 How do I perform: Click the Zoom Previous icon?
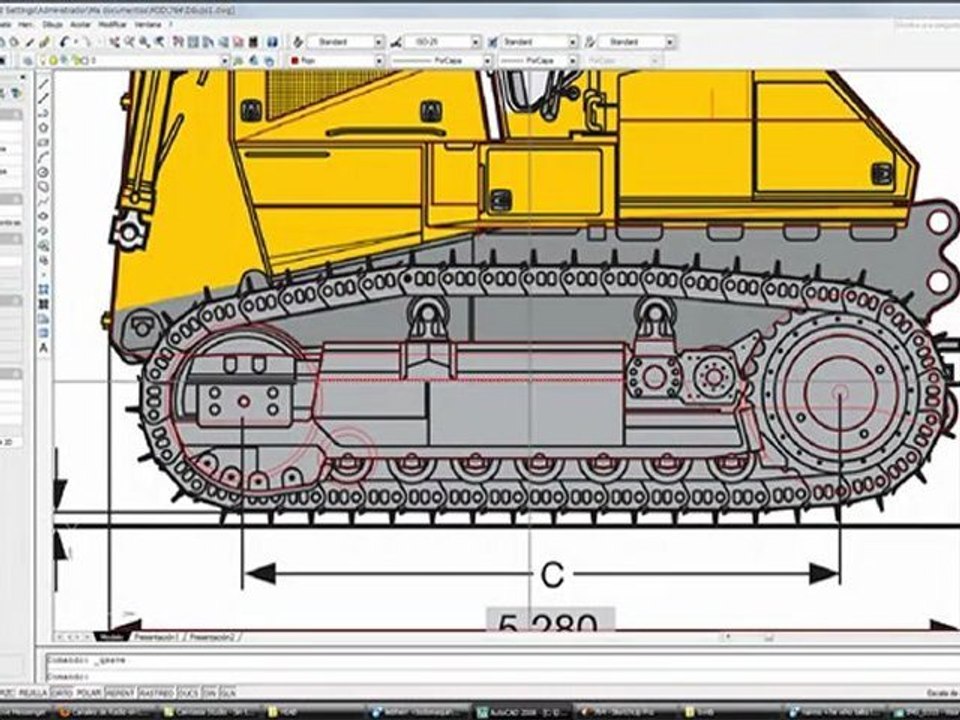159,42
